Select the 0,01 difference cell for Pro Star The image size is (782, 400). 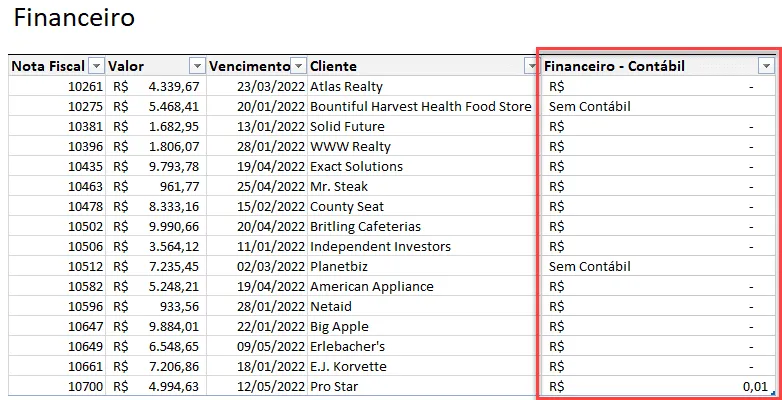point(658,386)
